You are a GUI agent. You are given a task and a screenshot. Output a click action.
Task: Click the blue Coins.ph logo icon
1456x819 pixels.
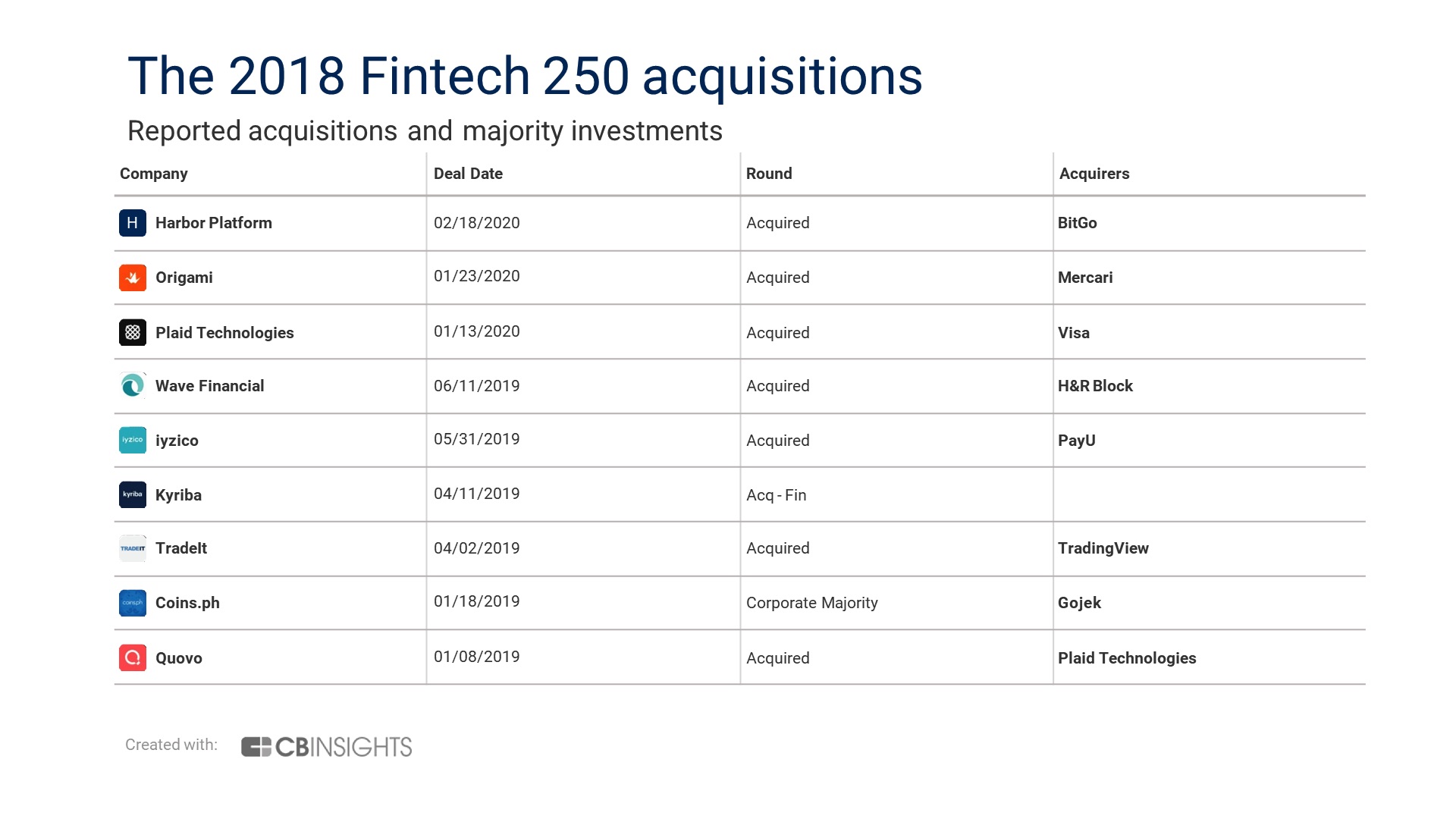pyautogui.click(x=133, y=603)
